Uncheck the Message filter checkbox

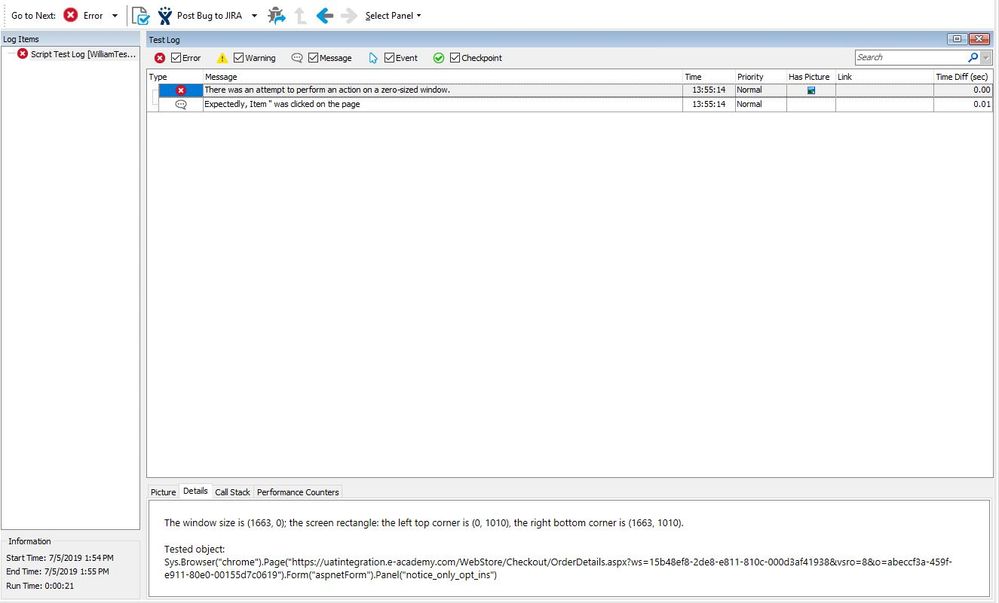313,57
